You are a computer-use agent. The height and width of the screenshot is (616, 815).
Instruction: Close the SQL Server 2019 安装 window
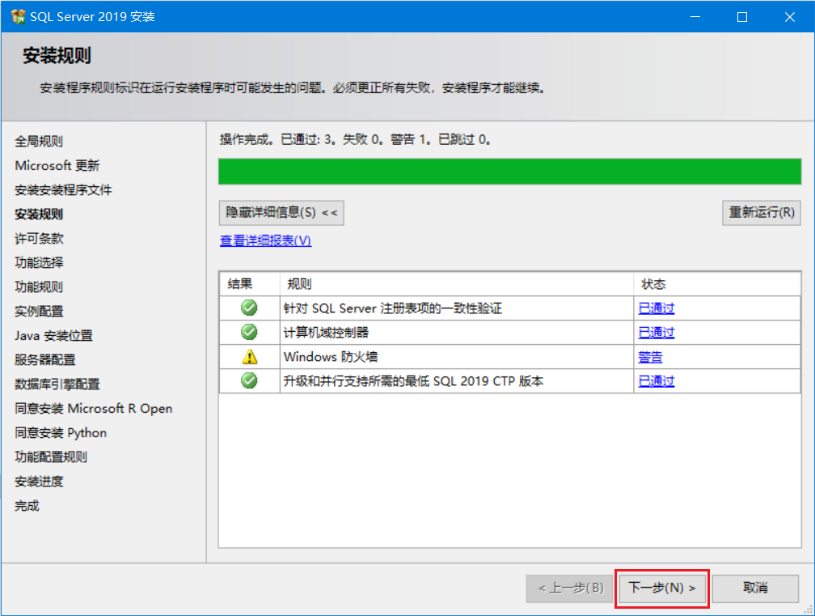tap(790, 17)
